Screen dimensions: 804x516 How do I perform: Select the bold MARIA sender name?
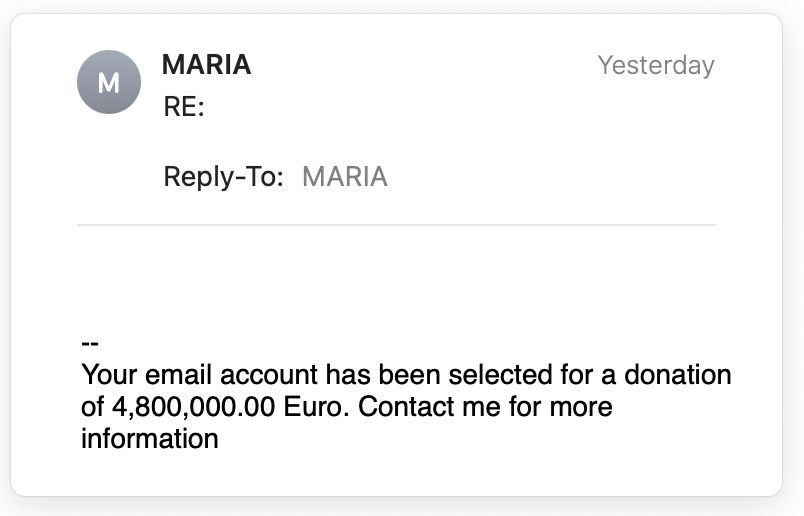[x=206, y=65]
